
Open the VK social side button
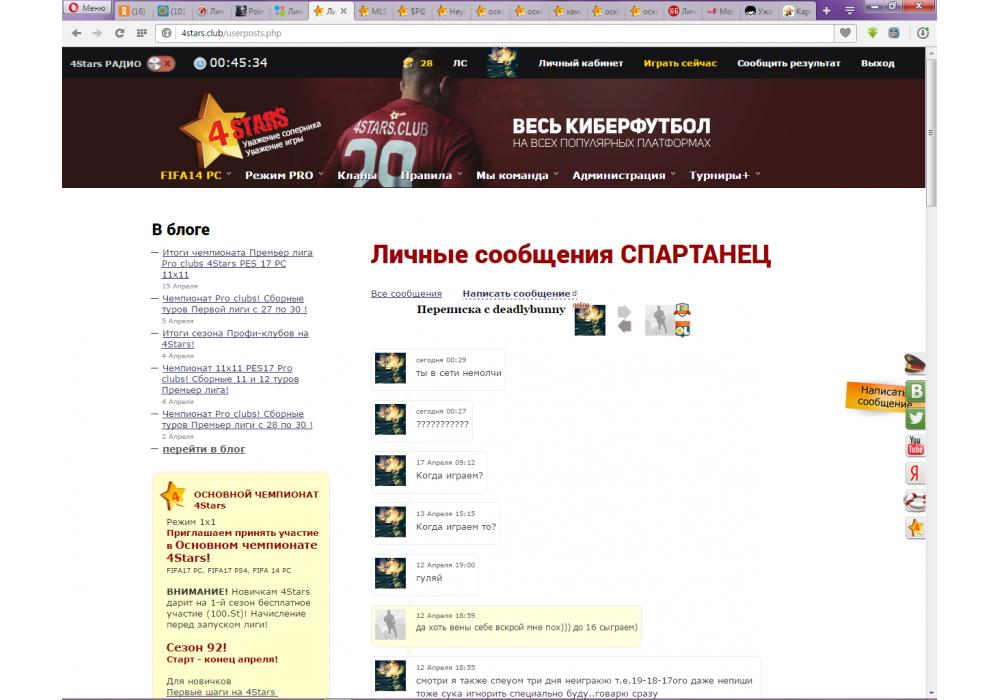916,391
